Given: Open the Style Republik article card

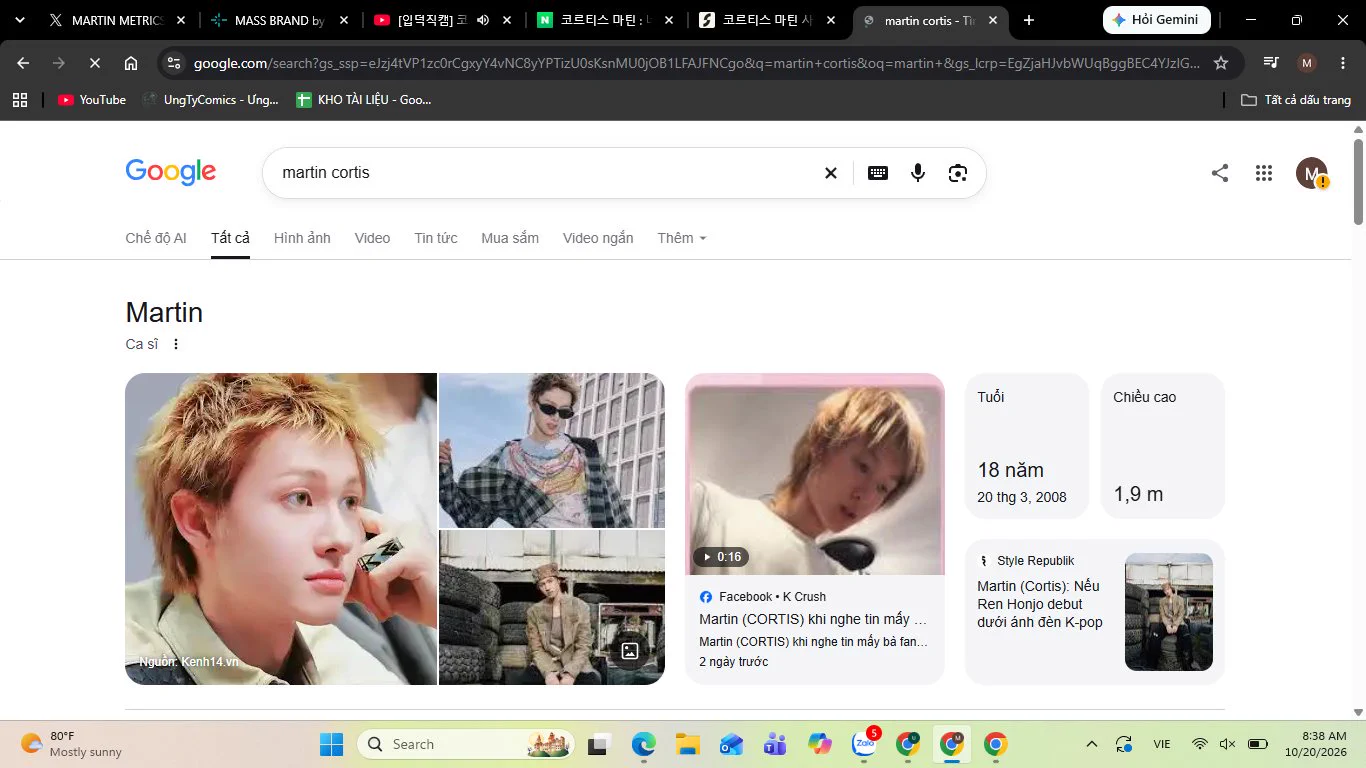Looking at the screenshot, I should click(1094, 612).
